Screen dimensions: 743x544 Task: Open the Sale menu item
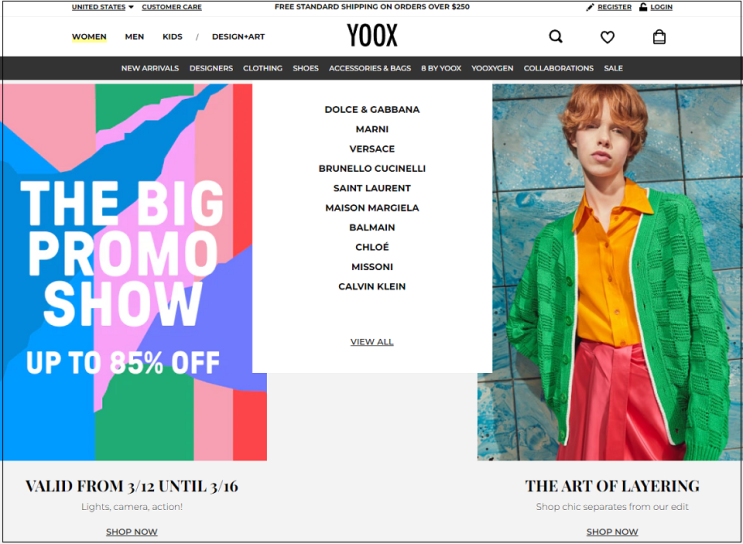[x=613, y=68]
